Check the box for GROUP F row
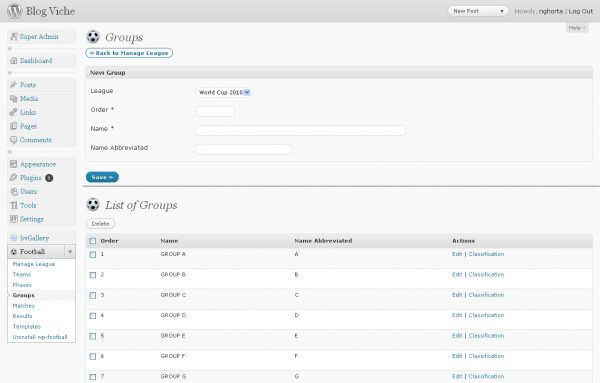 pos(93,357)
